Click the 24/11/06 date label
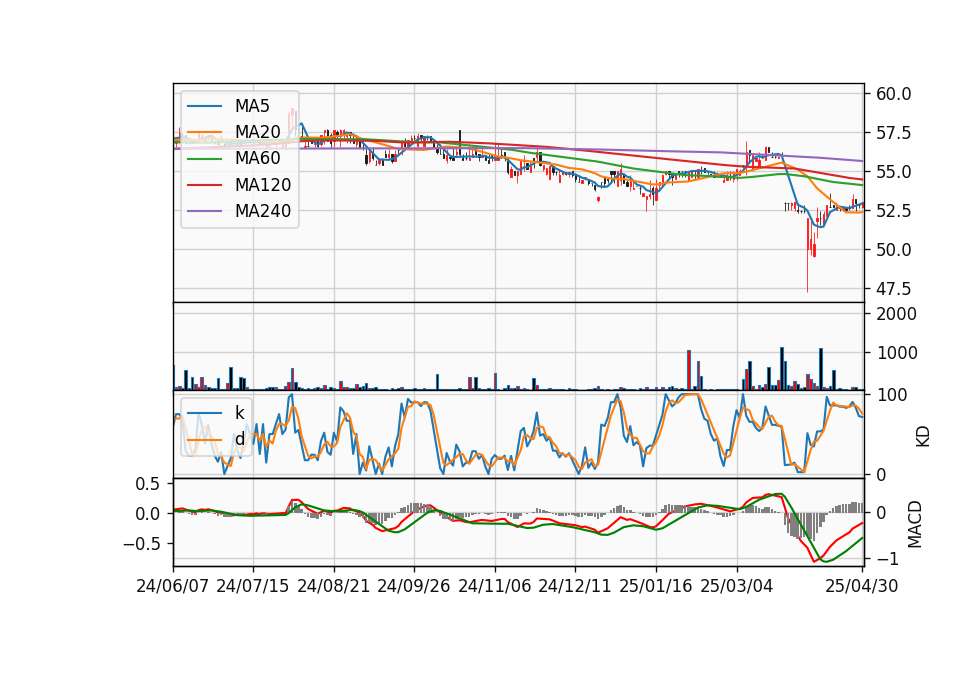 click(495, 586)
